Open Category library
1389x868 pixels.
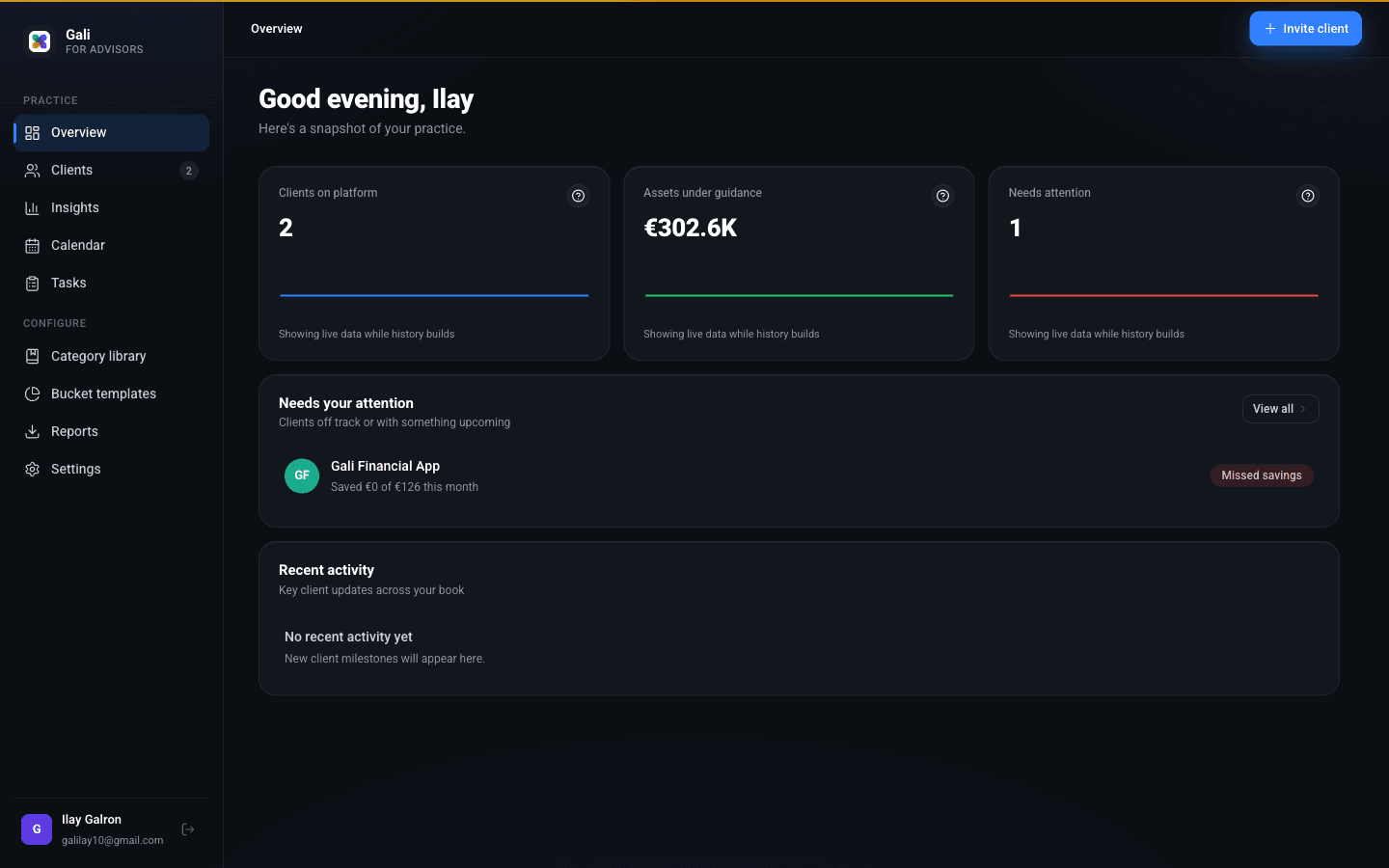tap(112, 357)
